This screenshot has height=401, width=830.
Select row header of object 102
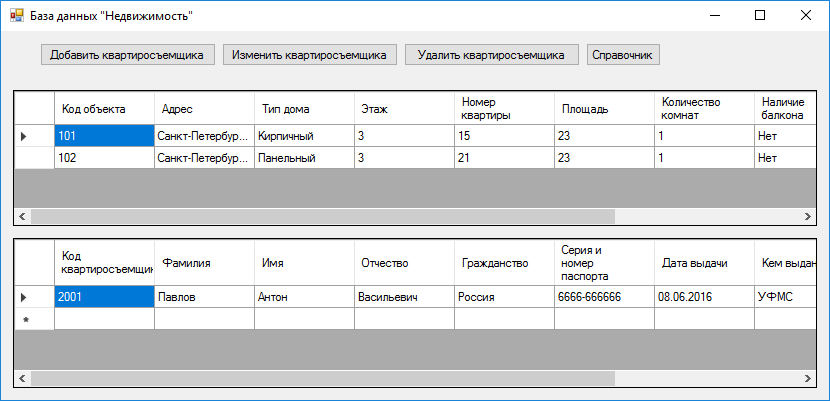point(34,158)
